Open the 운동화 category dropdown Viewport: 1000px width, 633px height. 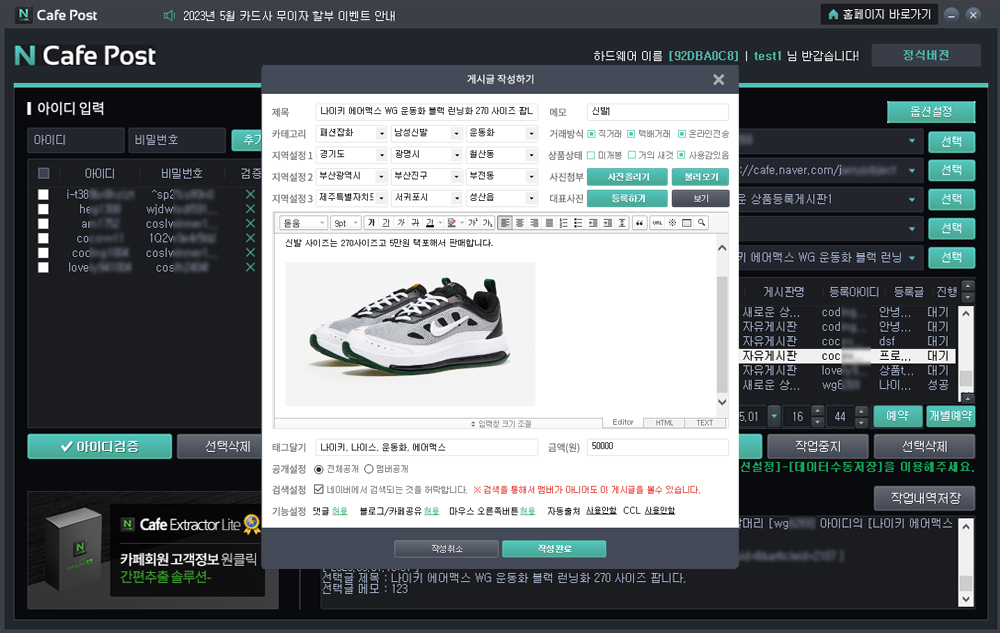(x=502, y=133)
